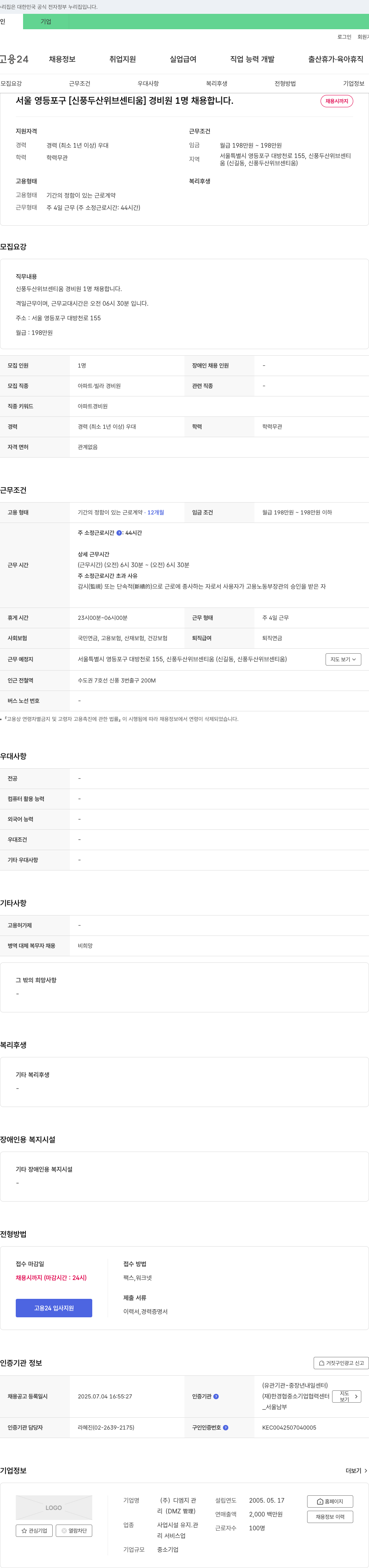Viewport: 369px width, 1568px height.
Task: Click the 채용시까지 status badge
Action: point(337,101)
